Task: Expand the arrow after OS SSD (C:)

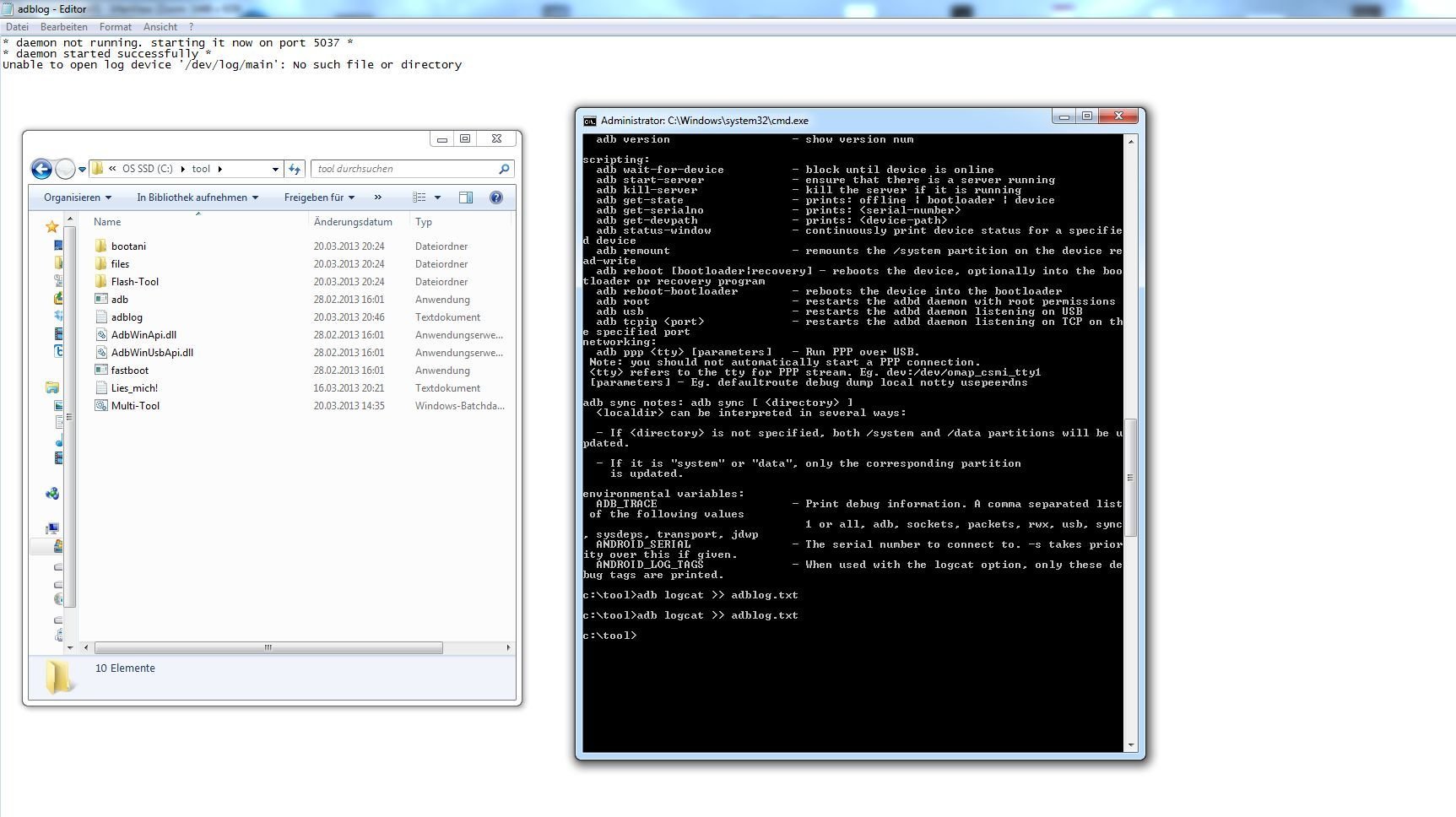Action: coord(182,169)
